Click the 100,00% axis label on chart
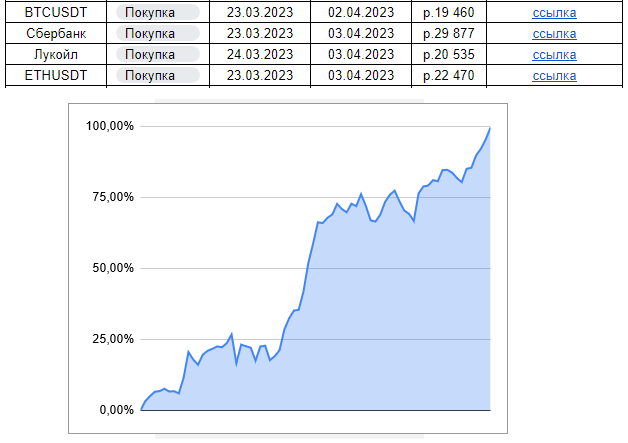The width and height of the screenshot is (628, 443). (x=110, y=126)
